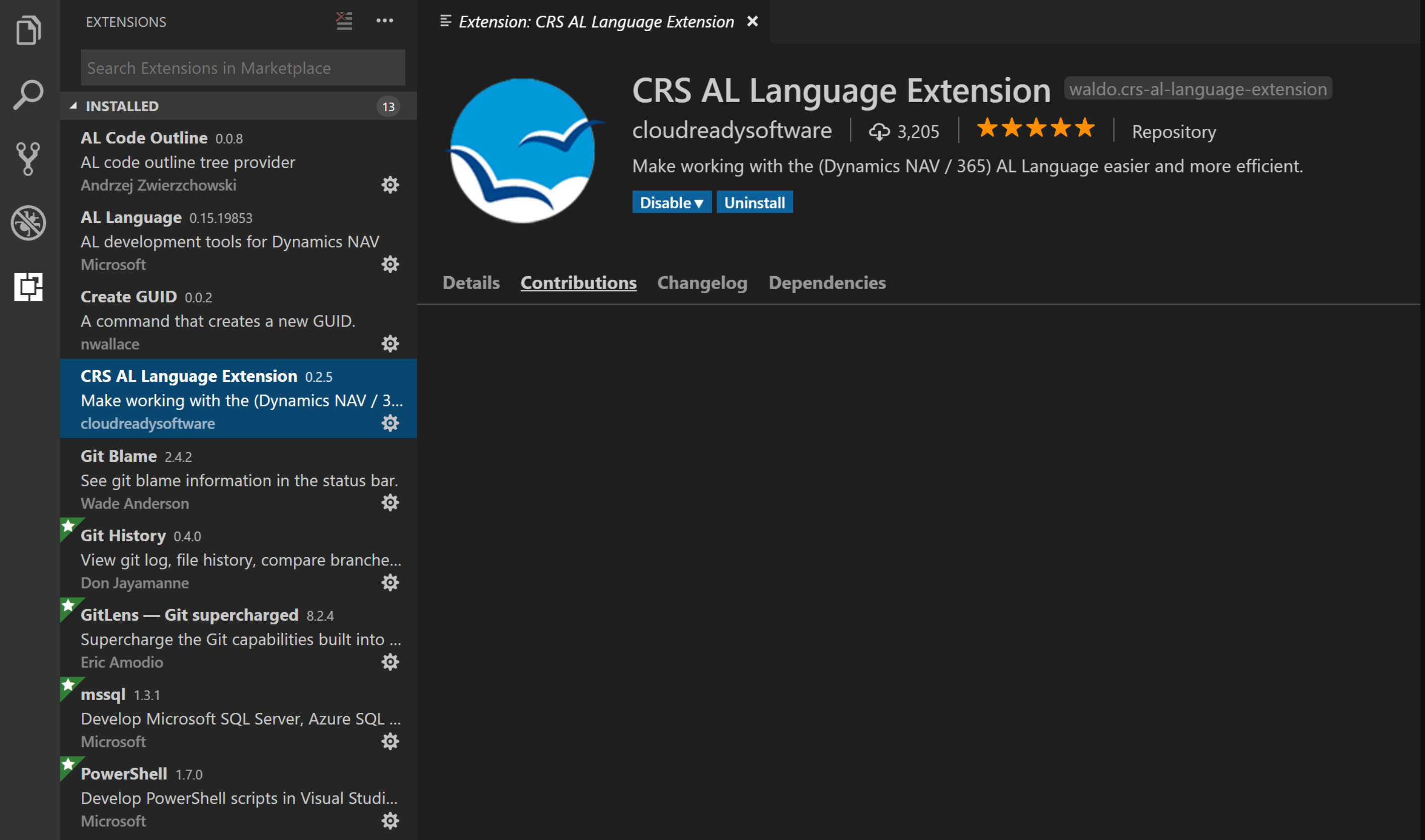Open gear menu for CRS AL Language Extension

(x=390, y=423)
